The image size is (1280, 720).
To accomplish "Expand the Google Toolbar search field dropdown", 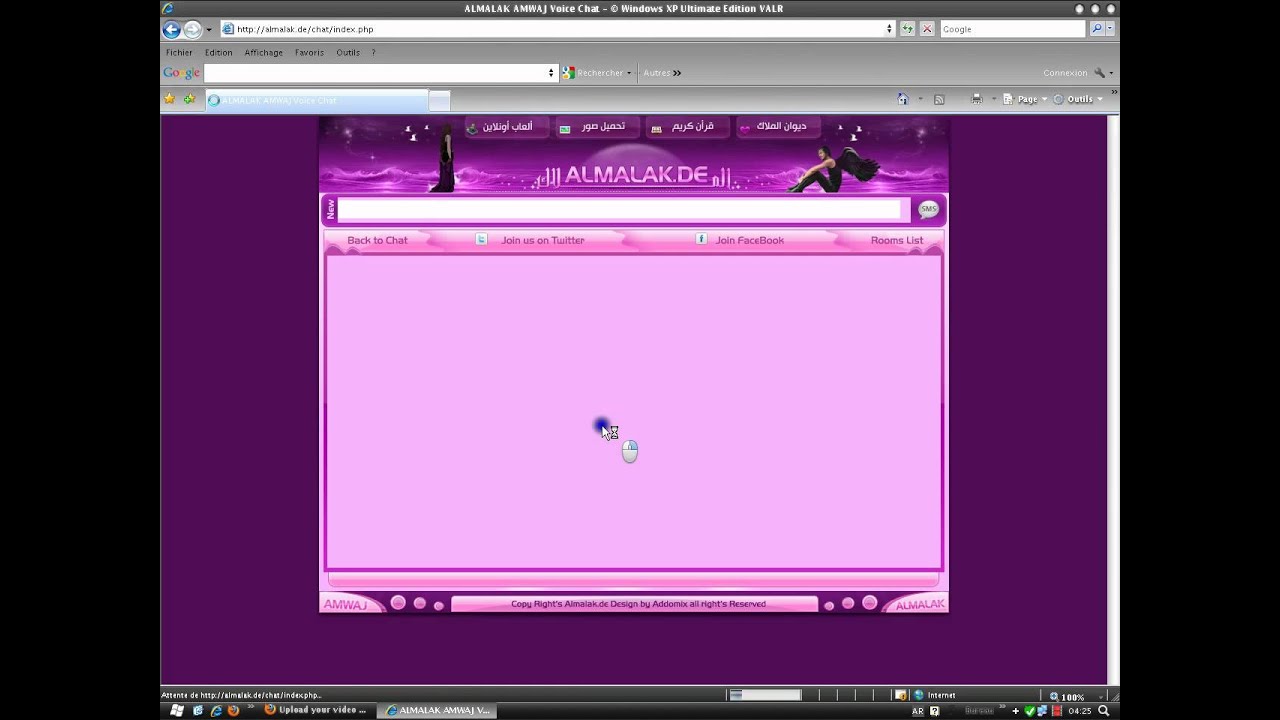I will pyautogui.click(x=551, y=72).
